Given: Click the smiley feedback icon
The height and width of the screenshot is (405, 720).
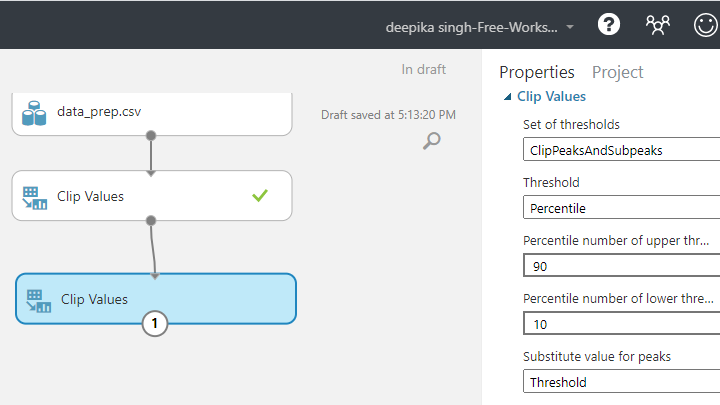Looking at the screenshot, I should point(706,25).
